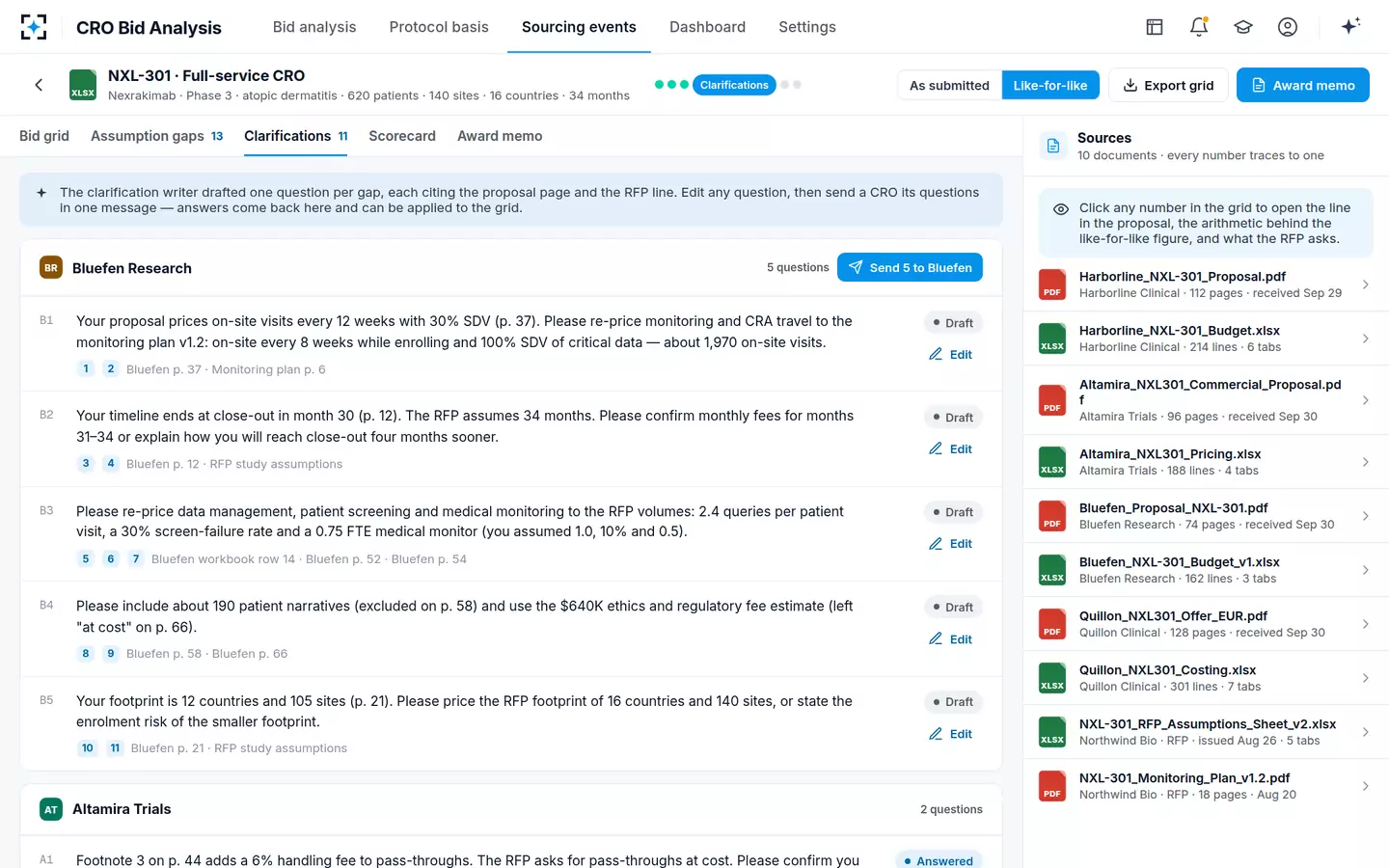Switch to the Assumption gaps tab
The width and height of the screenshot is (1389, 868).
pyautogui.click(x=157, y=136)
